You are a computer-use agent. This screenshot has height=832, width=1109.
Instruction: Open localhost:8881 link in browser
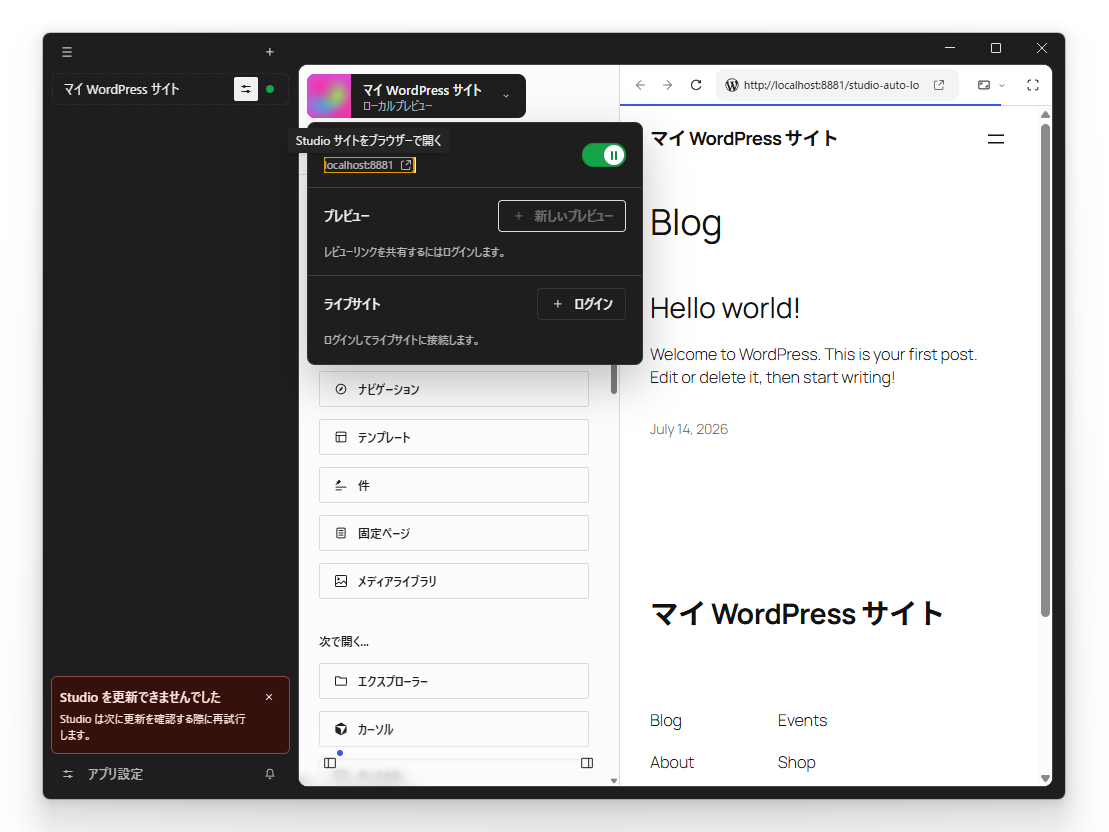(369, 165)
